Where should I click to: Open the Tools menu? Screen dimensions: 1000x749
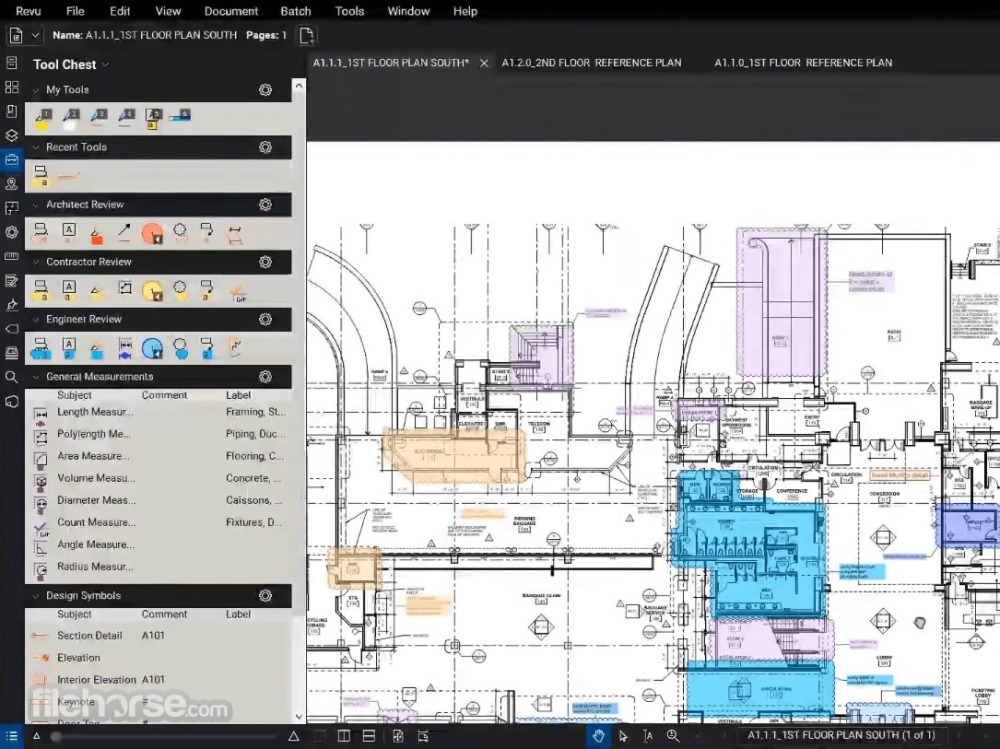tap(349, 11)
